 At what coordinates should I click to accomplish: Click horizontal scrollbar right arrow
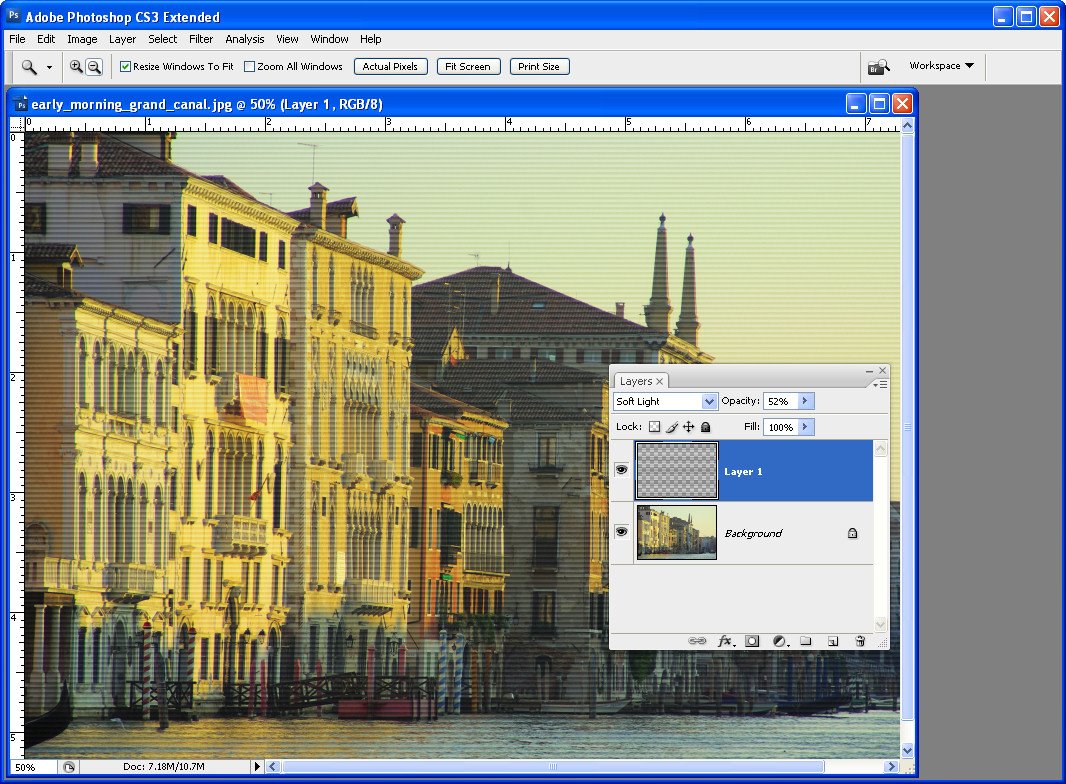(x=891, y=766)
